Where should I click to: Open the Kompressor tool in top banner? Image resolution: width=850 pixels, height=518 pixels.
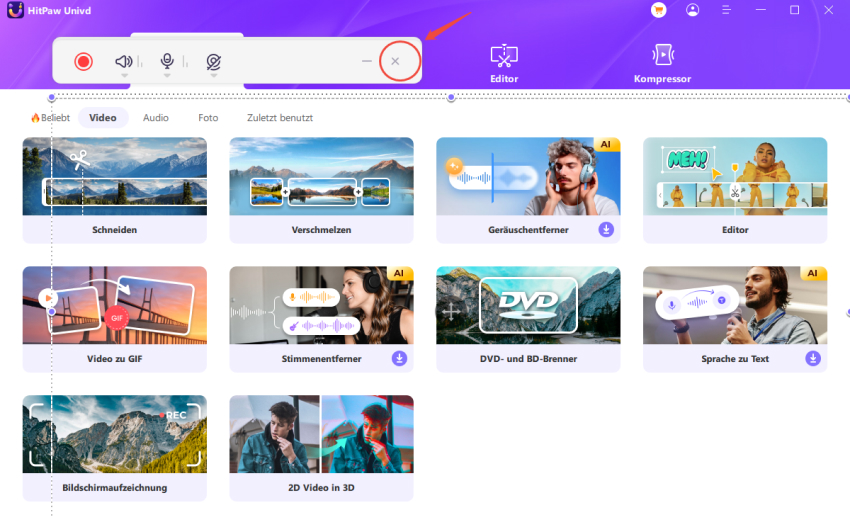tap(662, 63)
